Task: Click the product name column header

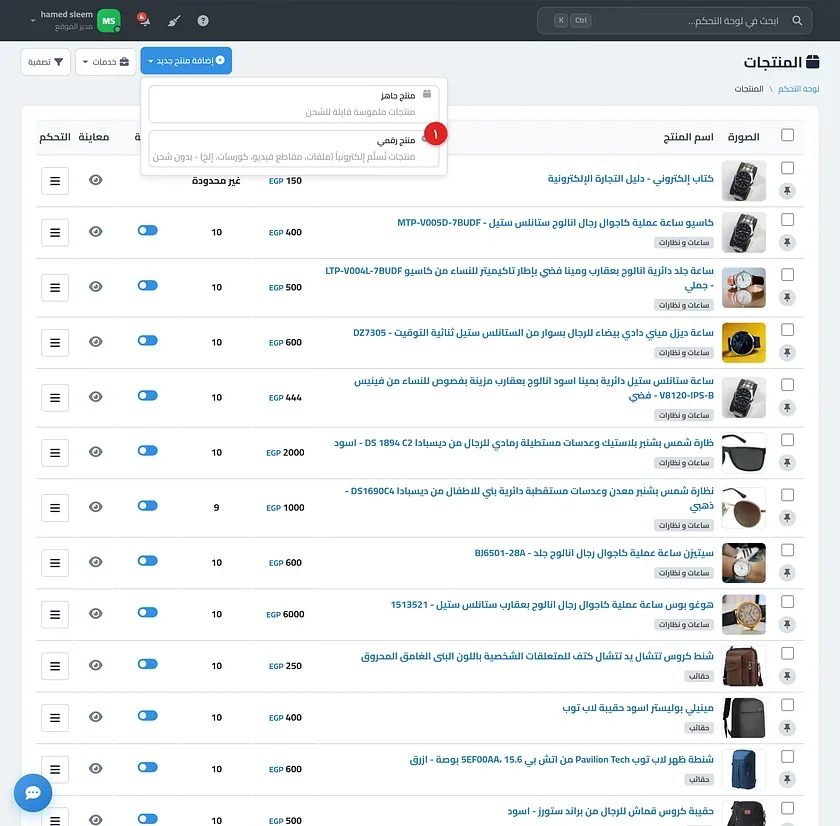Action: (688, 137)
